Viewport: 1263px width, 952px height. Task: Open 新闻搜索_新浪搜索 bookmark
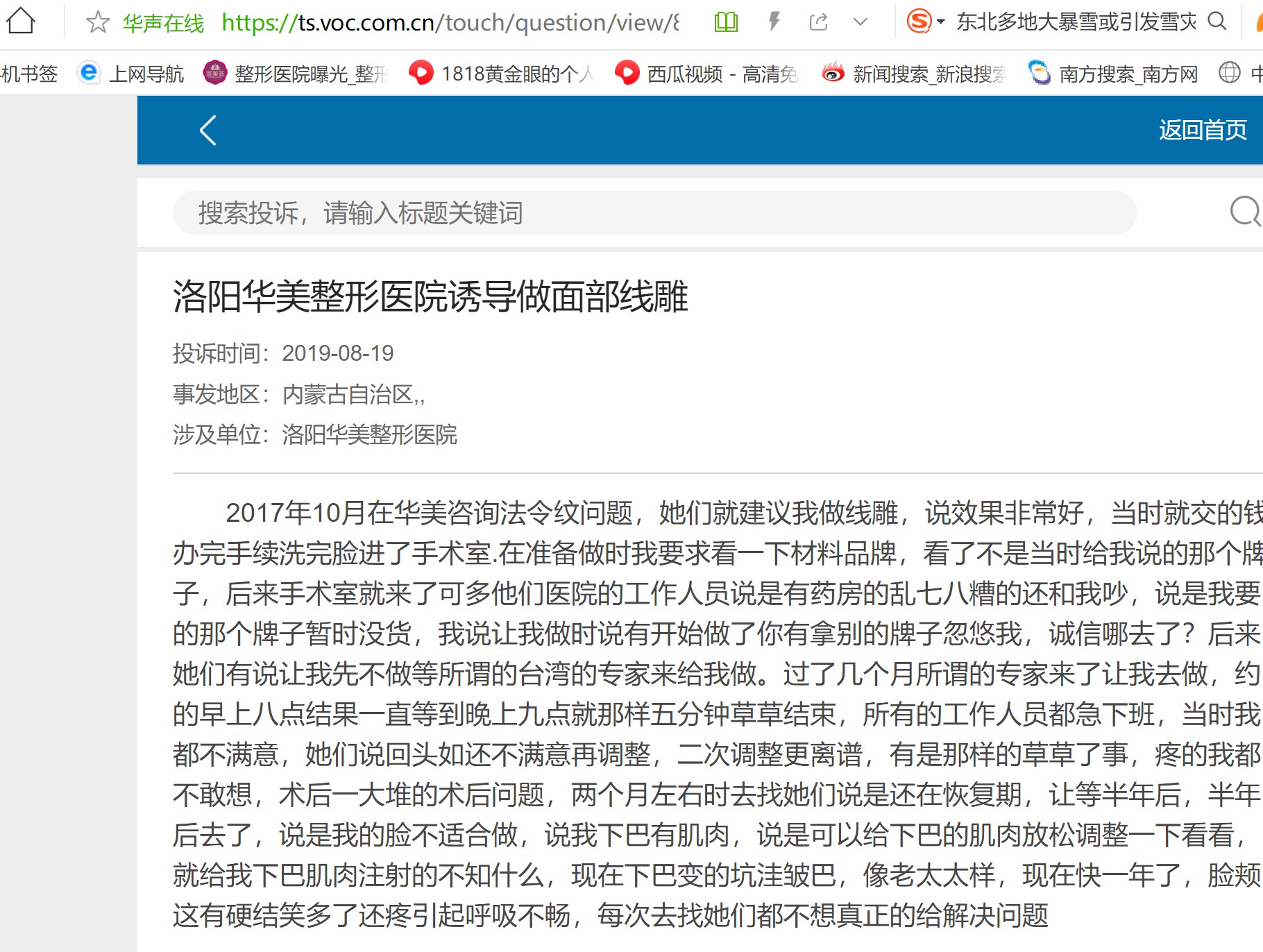point(914,73)
